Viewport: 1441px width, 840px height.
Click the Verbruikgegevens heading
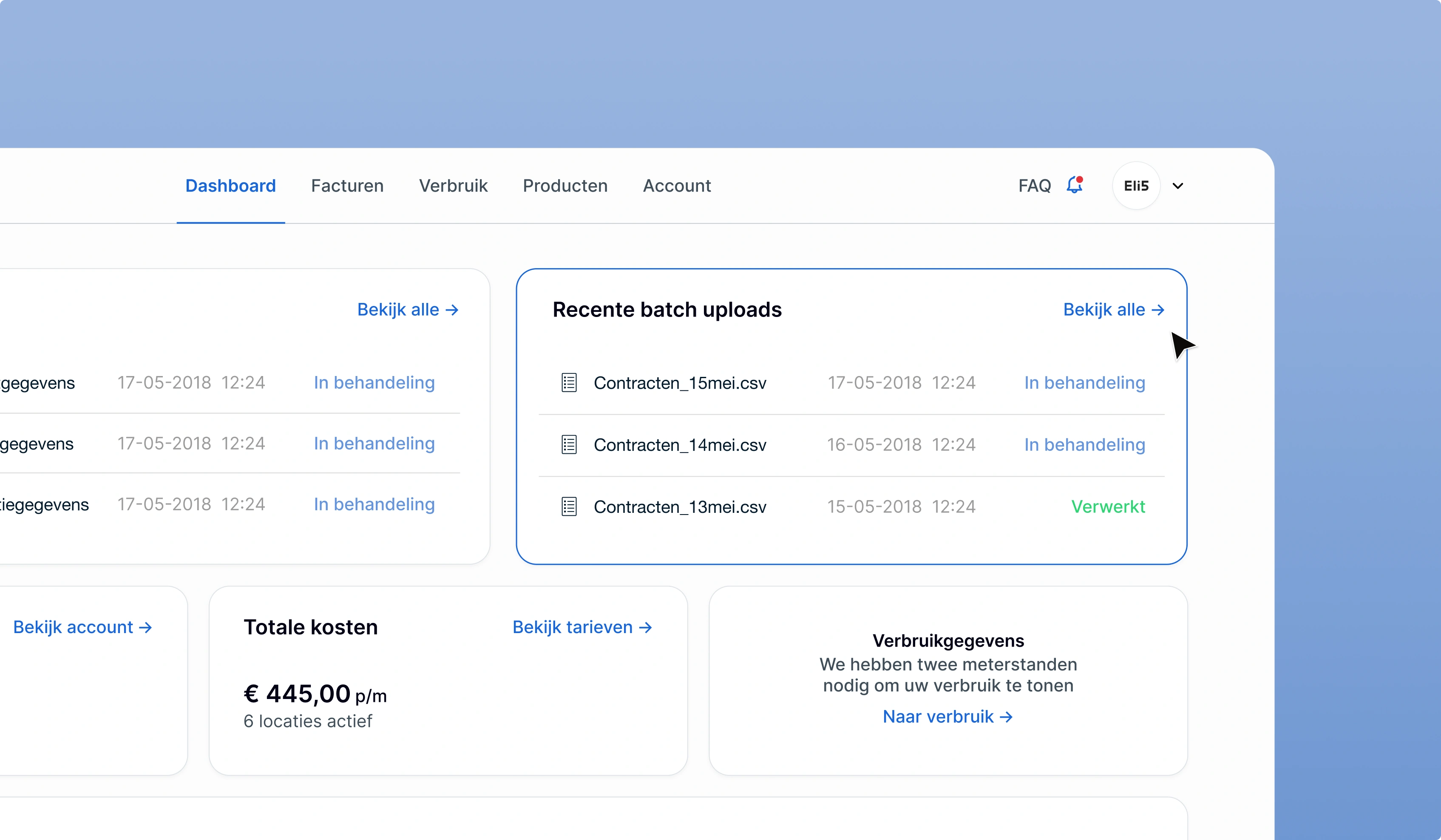point(948,641)
